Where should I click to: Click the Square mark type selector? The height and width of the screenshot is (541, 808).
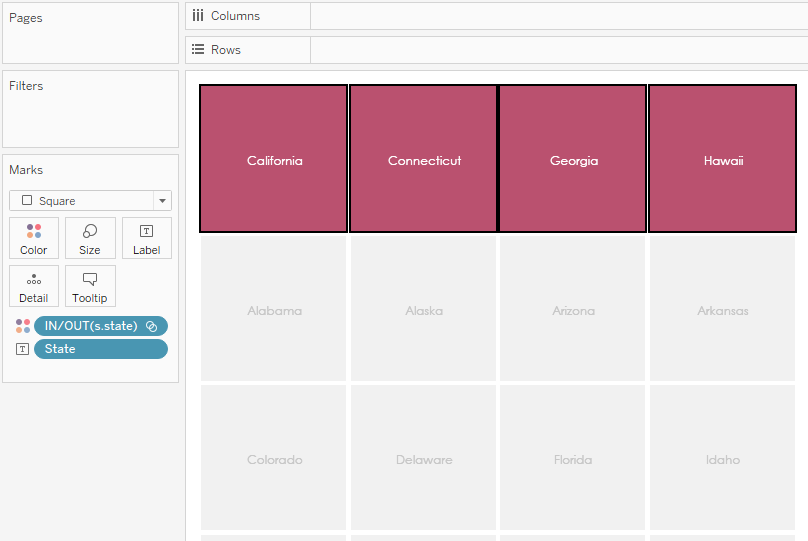(82, 201)
